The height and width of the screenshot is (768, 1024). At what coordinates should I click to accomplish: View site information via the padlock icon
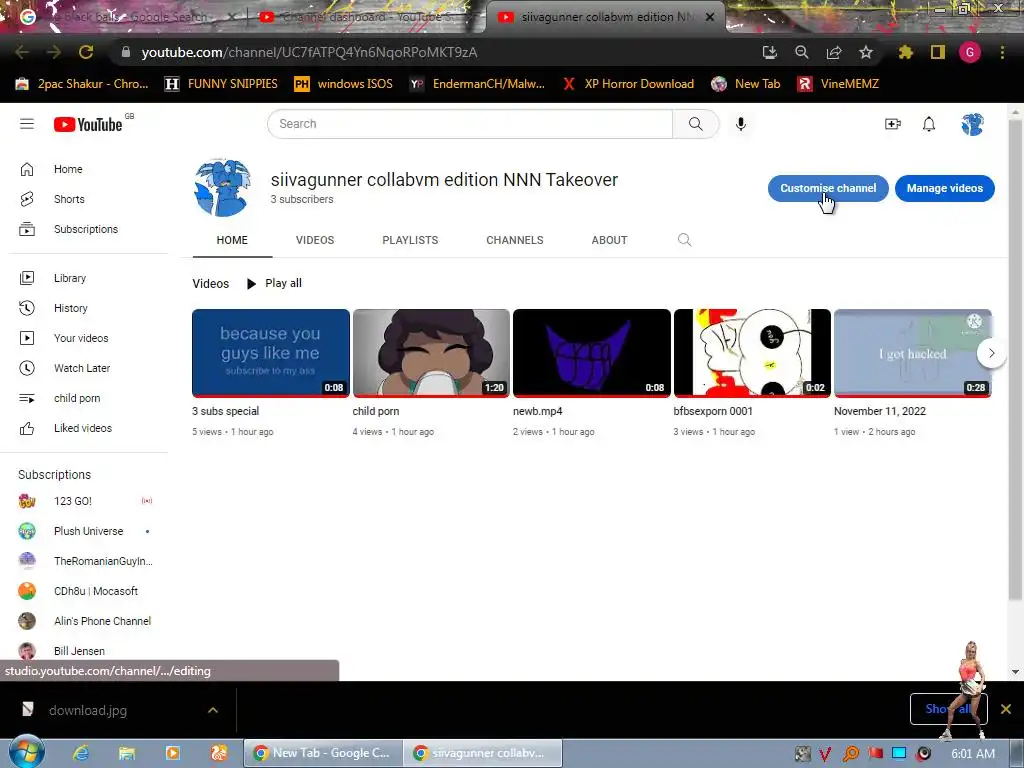(x=125, y=52)
